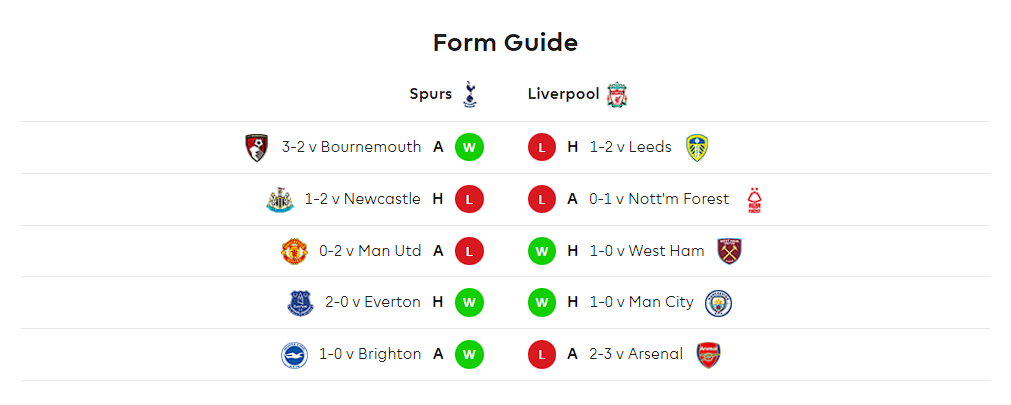This screenshot has height=405, width=1011.
Task: Click the red L badge for Leeds match
Action: pyautogui.click(x=542, y=148)
